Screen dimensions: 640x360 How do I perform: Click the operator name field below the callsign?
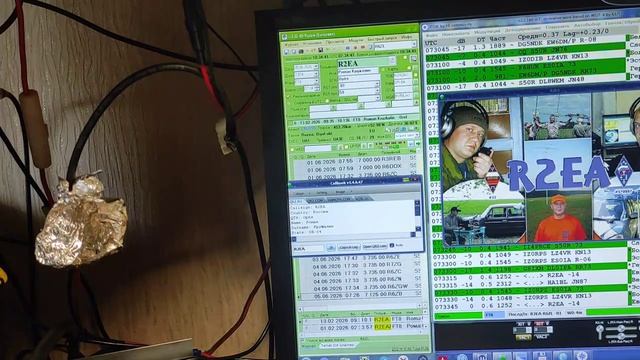(x=358, y=71)
